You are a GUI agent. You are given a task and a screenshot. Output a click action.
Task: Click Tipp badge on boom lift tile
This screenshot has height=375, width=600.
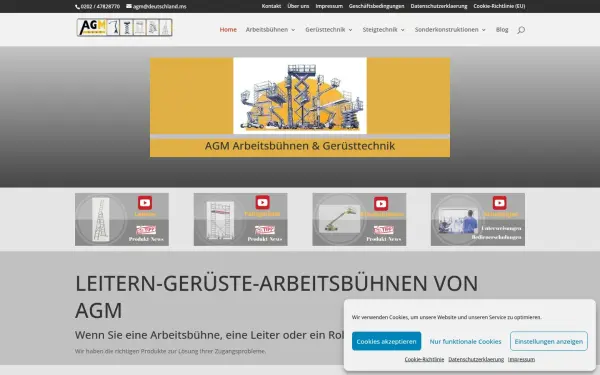pos(383,230)
